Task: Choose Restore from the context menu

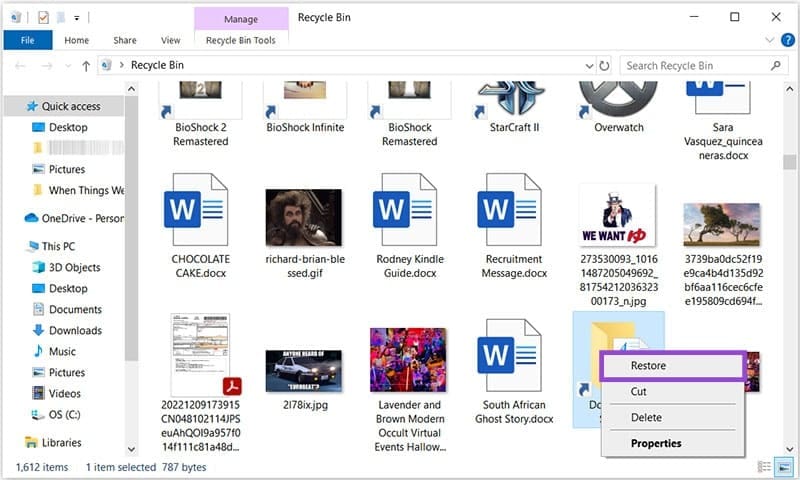Action: [x=648, y=366]
